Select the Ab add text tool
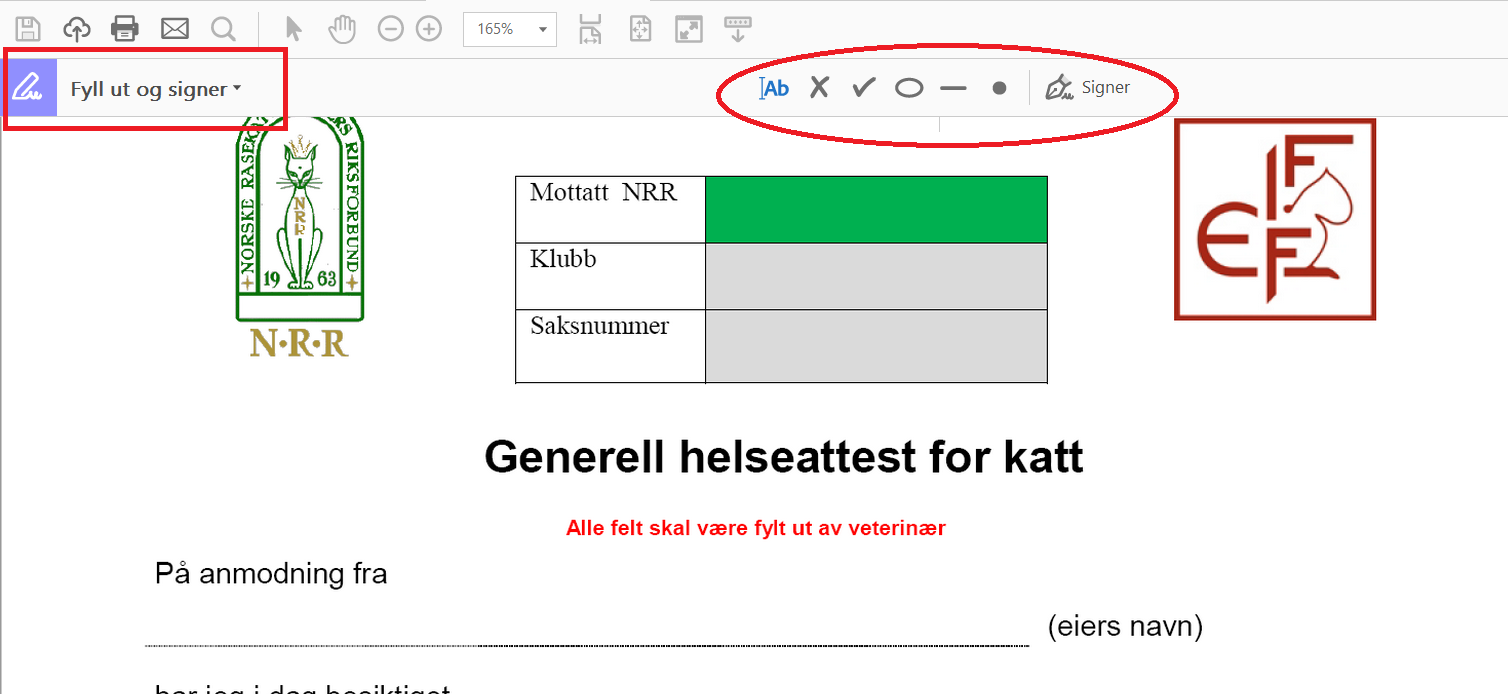1508x694 pixels. pyautogui.click(x=774, y=88)
